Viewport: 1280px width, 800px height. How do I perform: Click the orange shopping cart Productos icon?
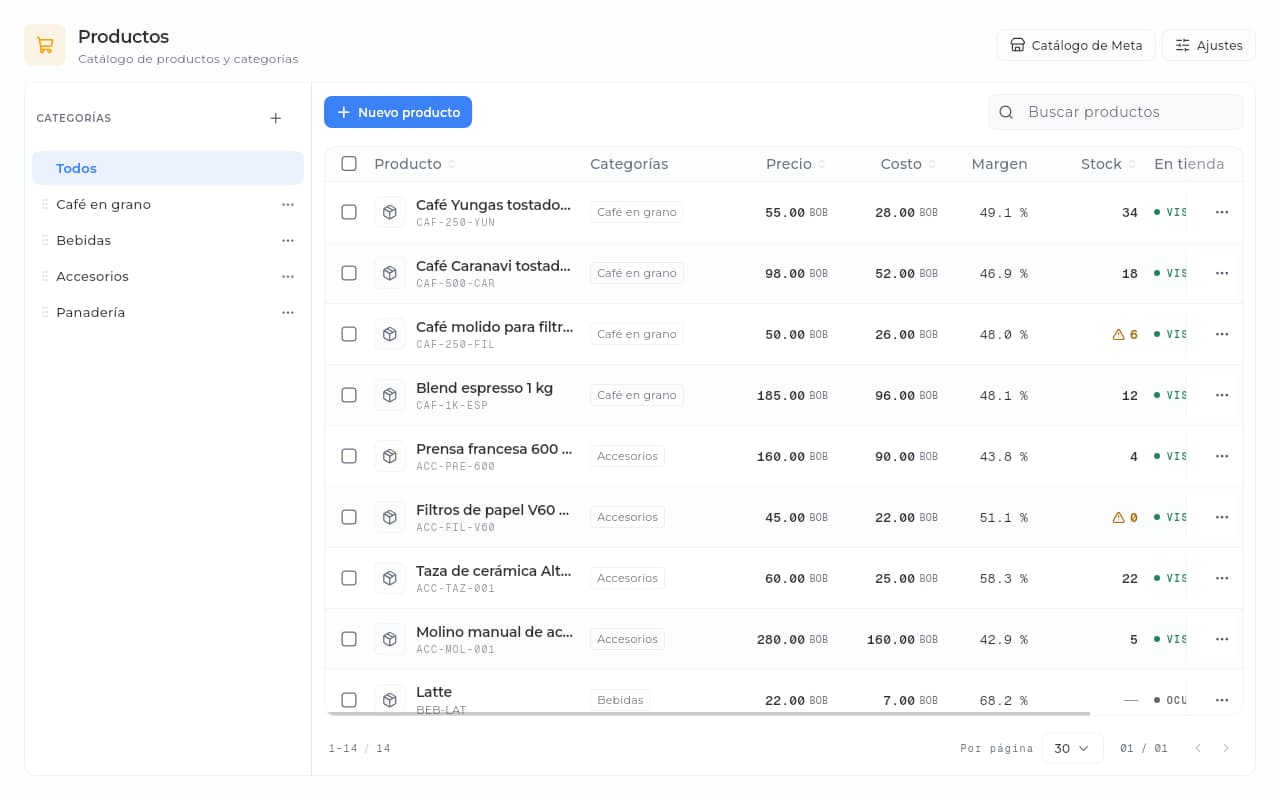(x=45, y=45)
